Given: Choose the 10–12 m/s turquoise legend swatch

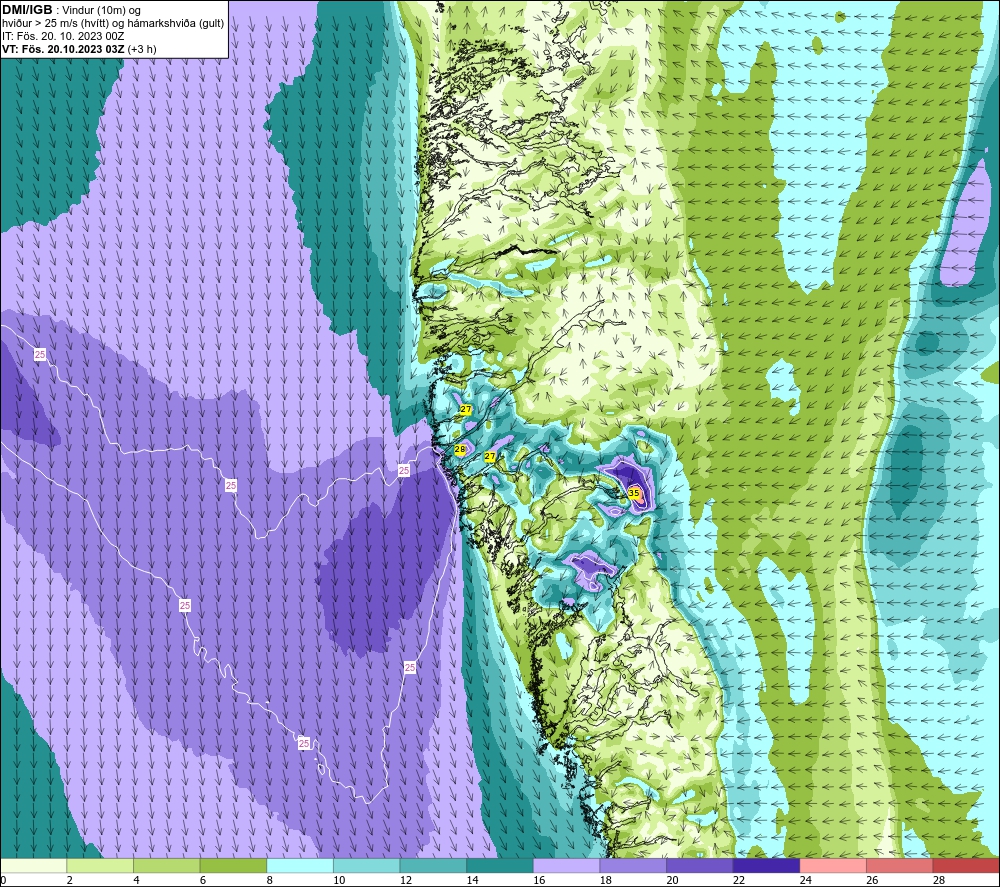Looking at the screenshot, I should point(367,865).
